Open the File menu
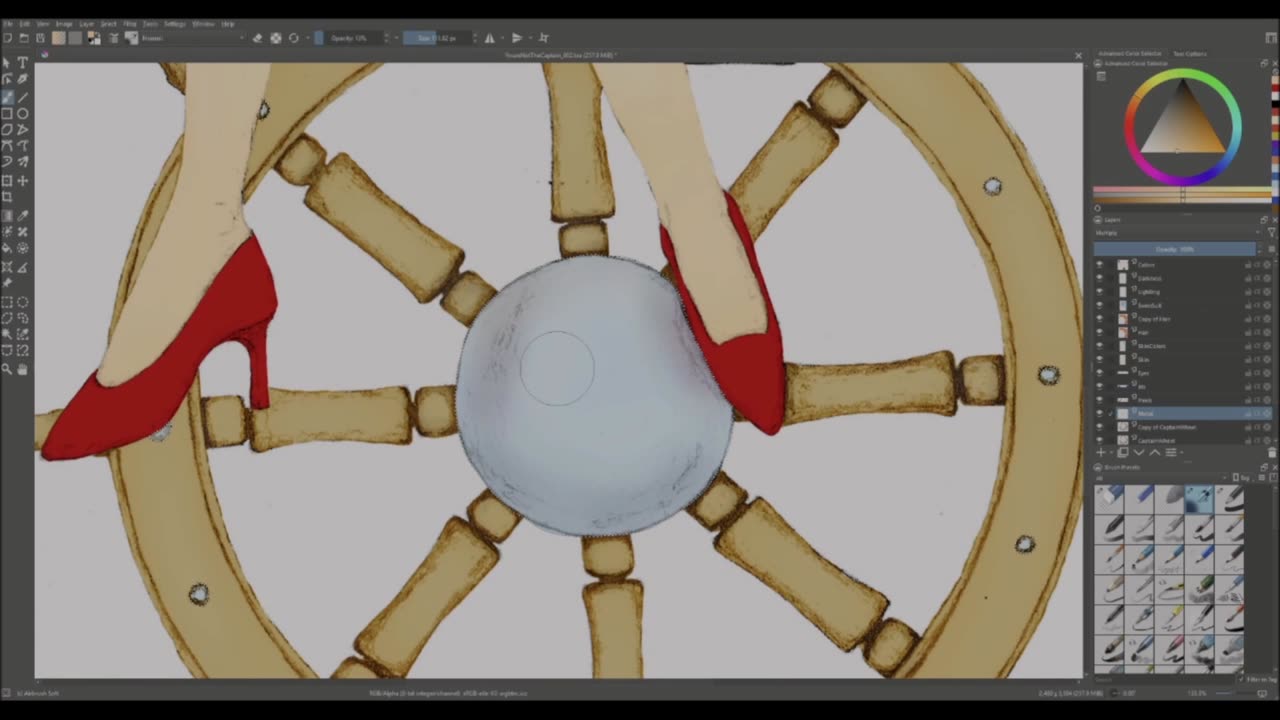Image resolution: width=1280 pixels, height=720 pixels. click(x=7, y=23)
